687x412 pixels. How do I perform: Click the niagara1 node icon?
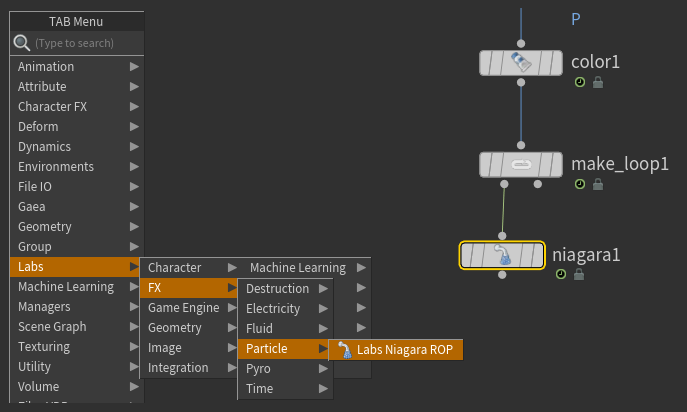point(502,255)
